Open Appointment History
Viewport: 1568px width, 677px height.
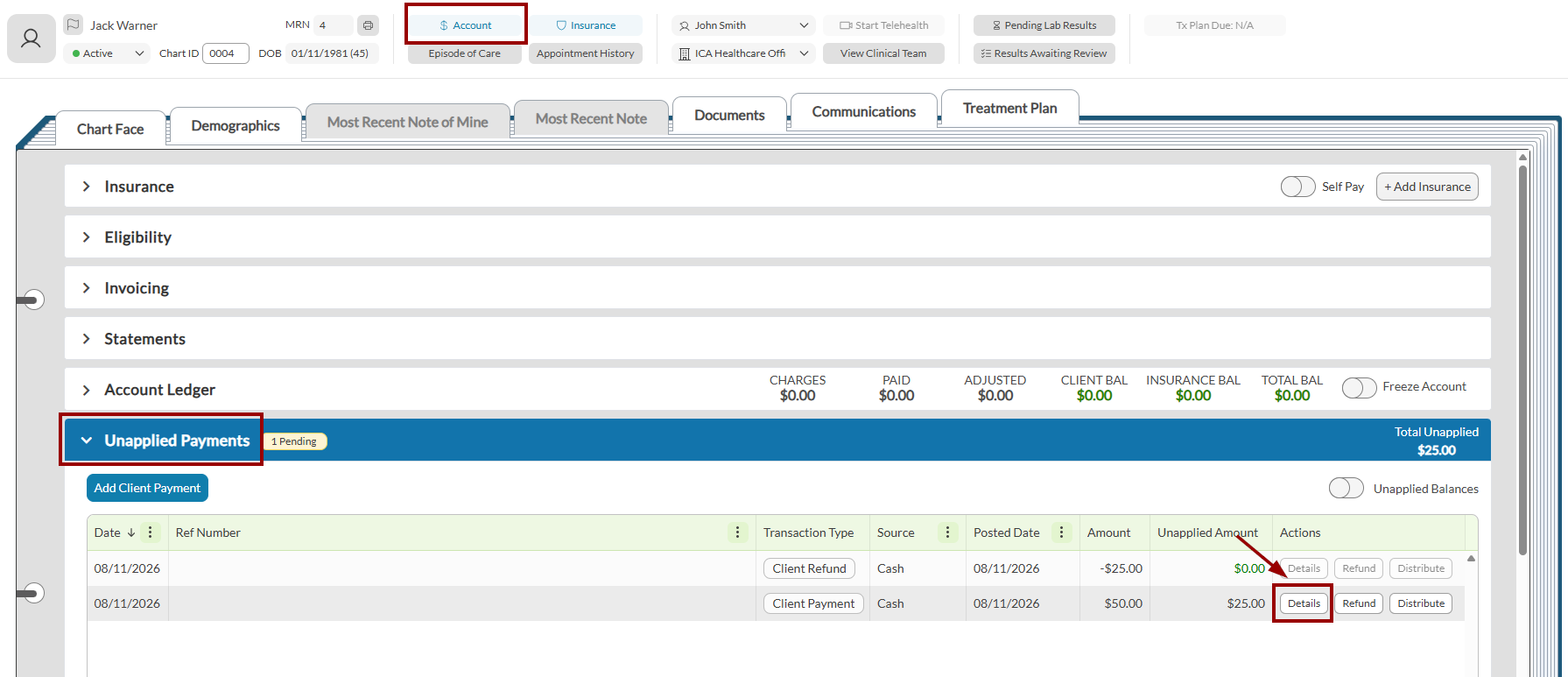586,53
